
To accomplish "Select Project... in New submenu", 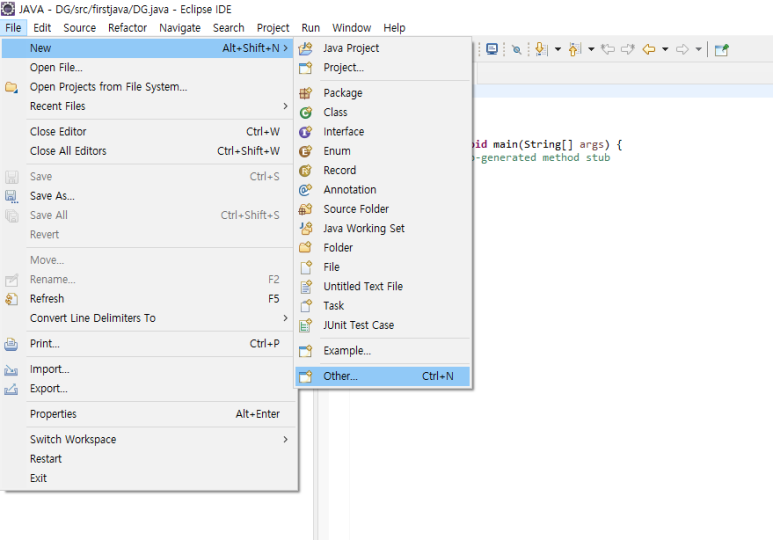I will coord(383,68).
